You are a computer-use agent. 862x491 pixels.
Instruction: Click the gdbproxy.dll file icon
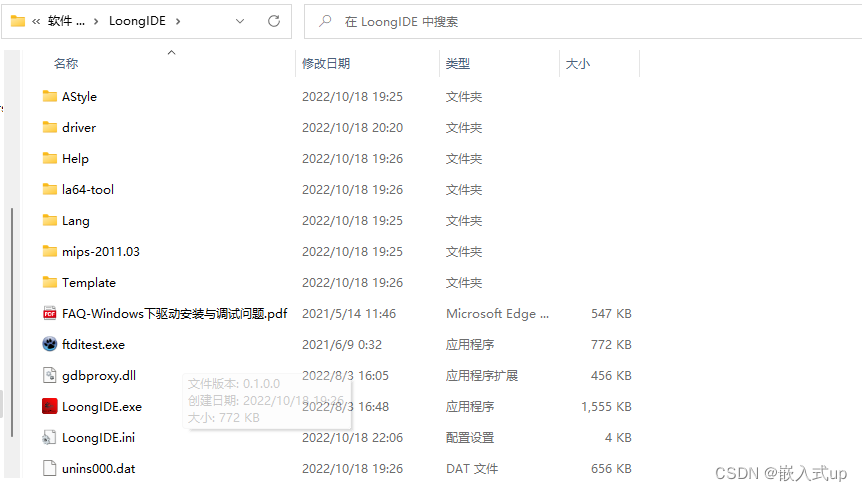(x=49, y=376)
